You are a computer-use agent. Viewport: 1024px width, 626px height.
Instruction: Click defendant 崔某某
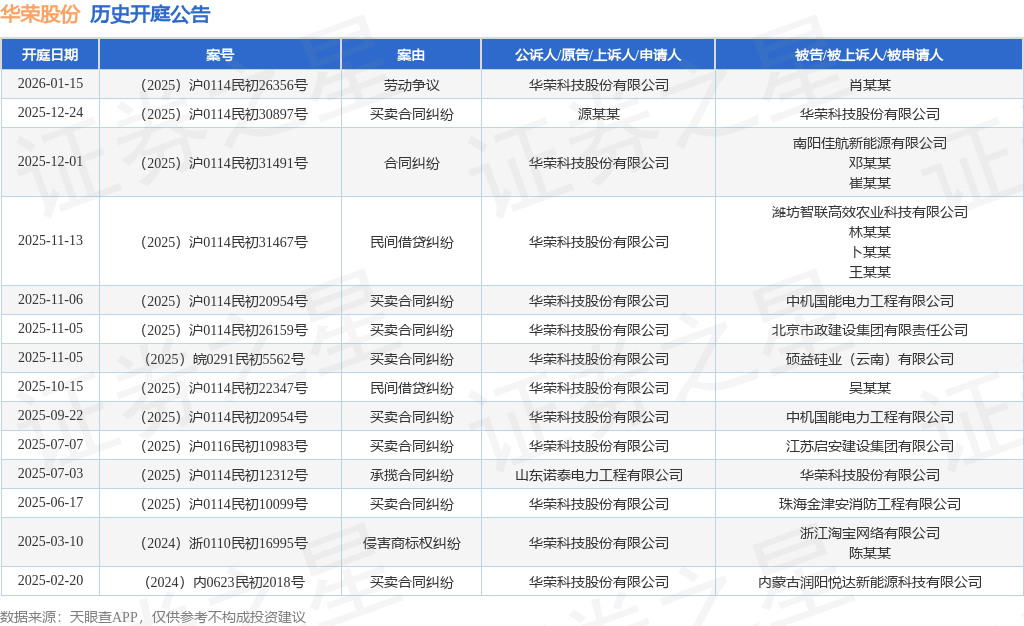869,183
